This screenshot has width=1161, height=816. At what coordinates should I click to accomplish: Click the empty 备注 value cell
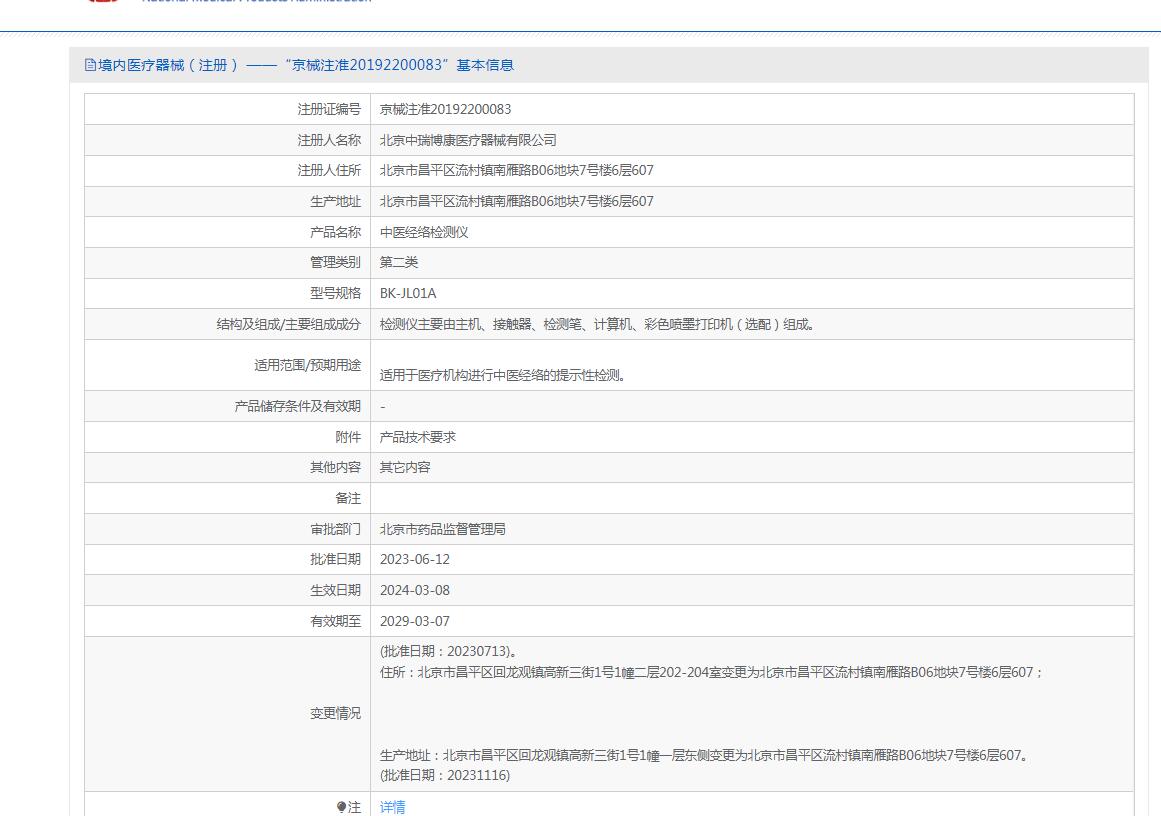pos(752,498)
